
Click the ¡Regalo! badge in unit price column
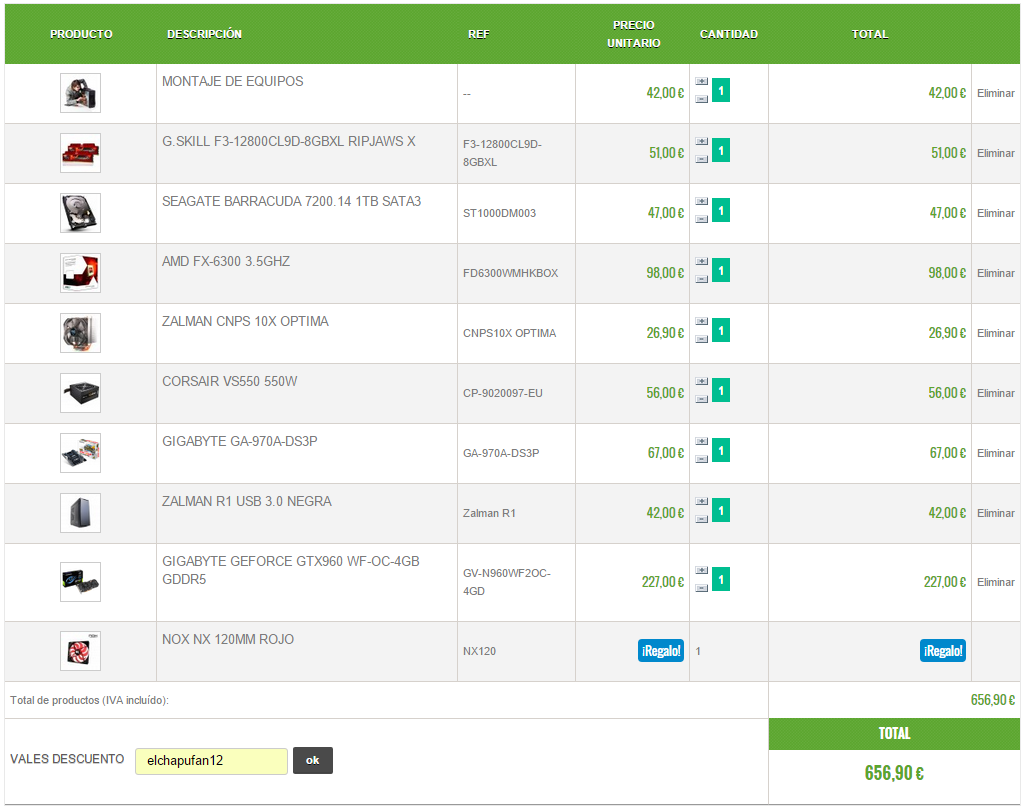[x=661, y=651]
